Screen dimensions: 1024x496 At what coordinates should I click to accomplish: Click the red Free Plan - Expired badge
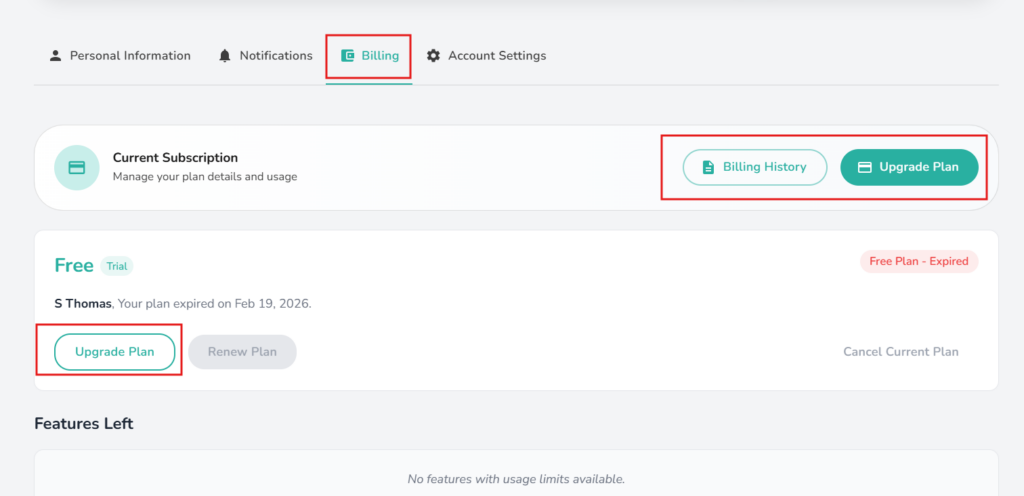tap(918, 261)
